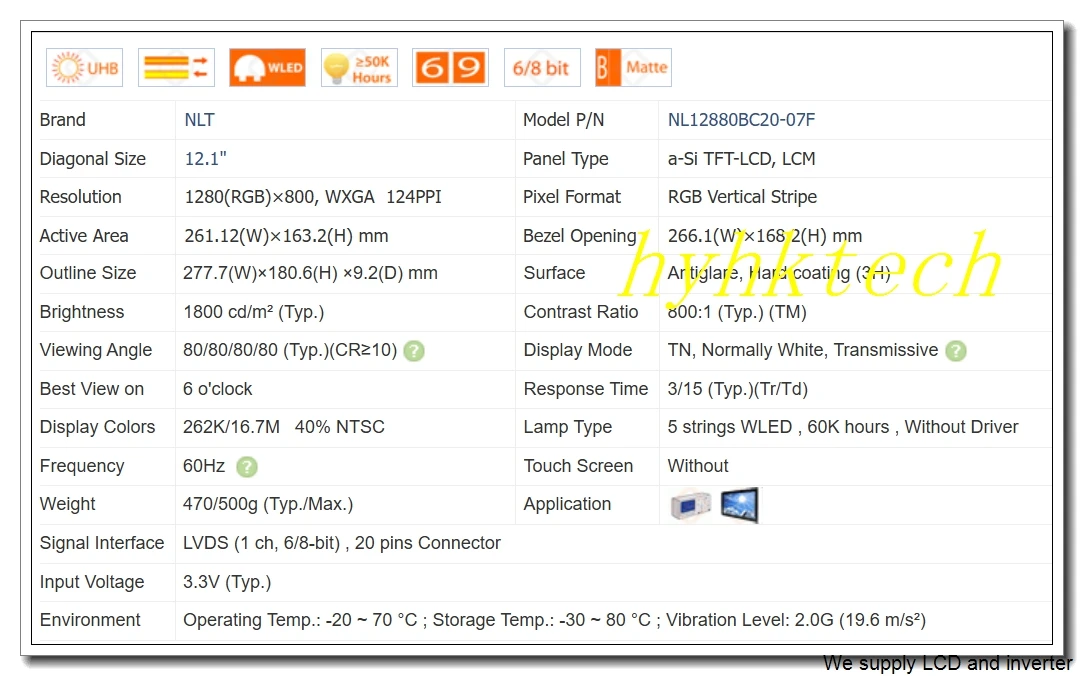Expand the Environment specifications row
This screenshot has width=1084, height=676.
click(x=88, y=620)
